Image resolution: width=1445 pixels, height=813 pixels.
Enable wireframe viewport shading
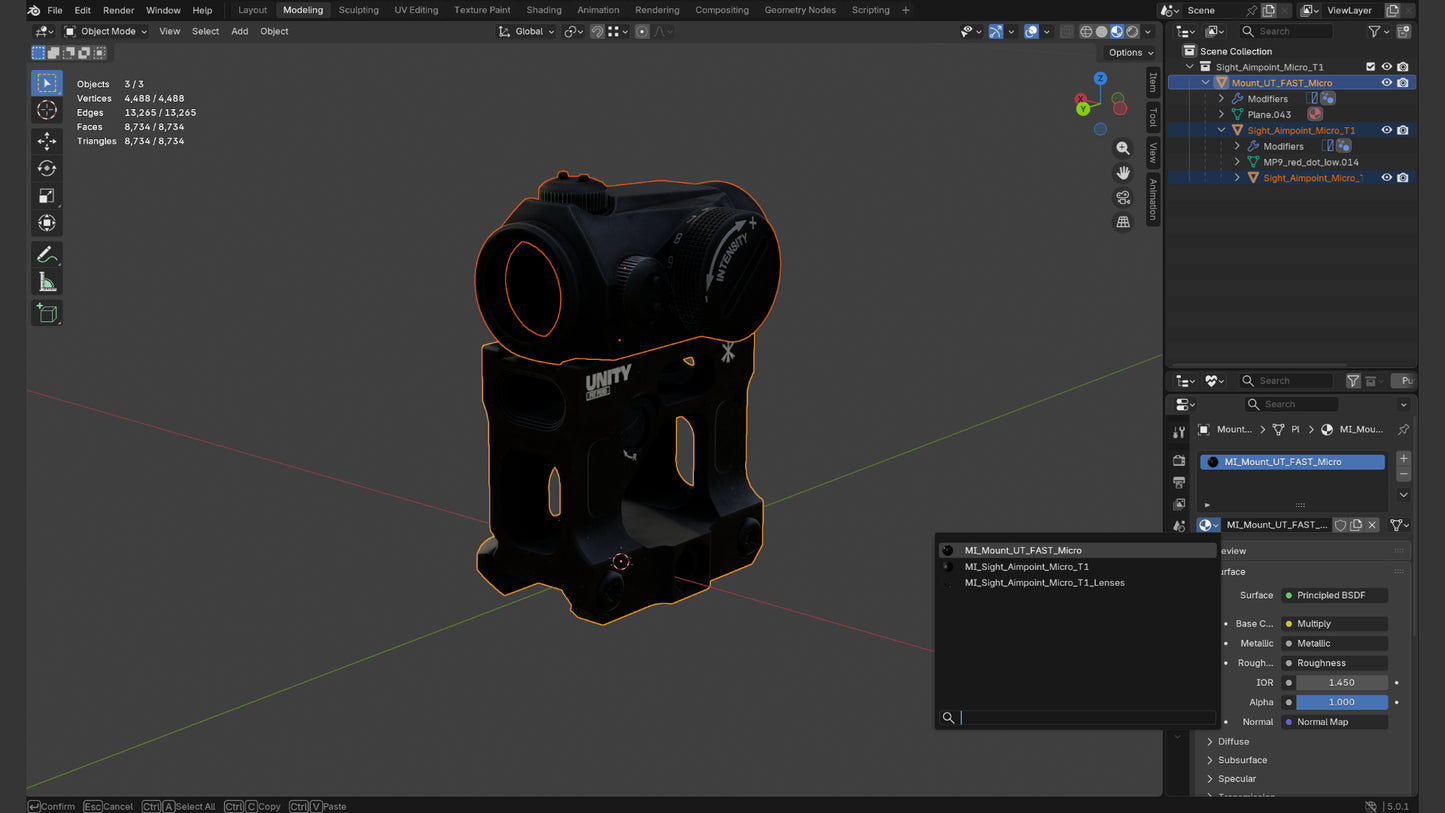tap(1086, 31)
